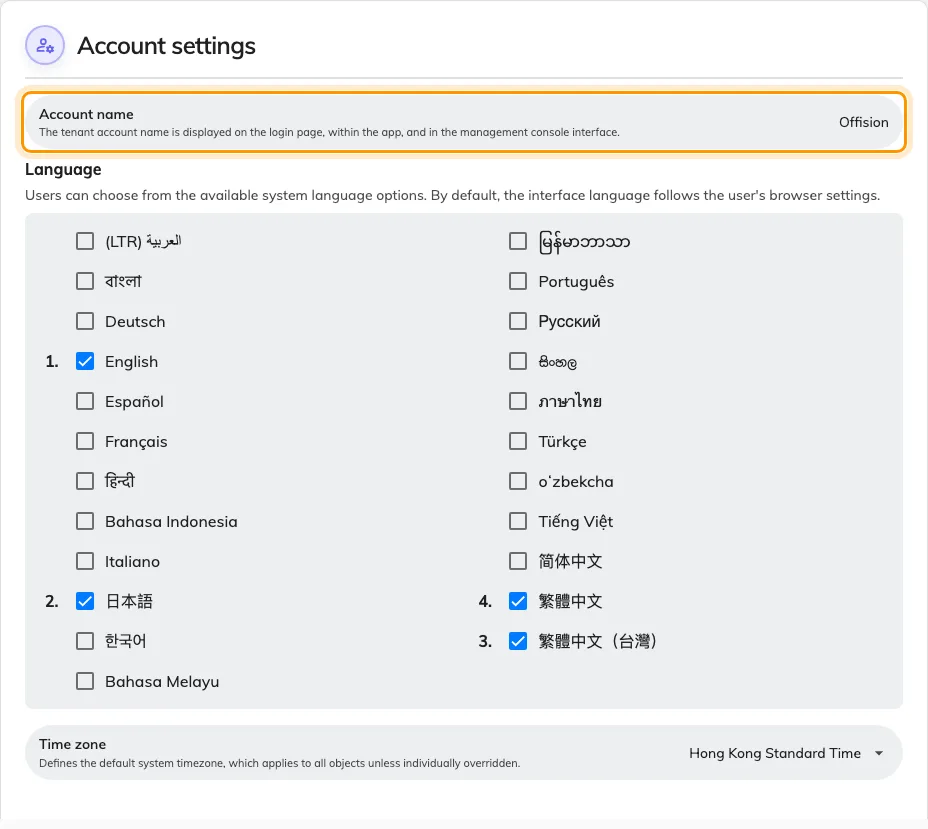Enable the Русский checkbox
This screenshot has height=829, width=928.
click(518, 321)
